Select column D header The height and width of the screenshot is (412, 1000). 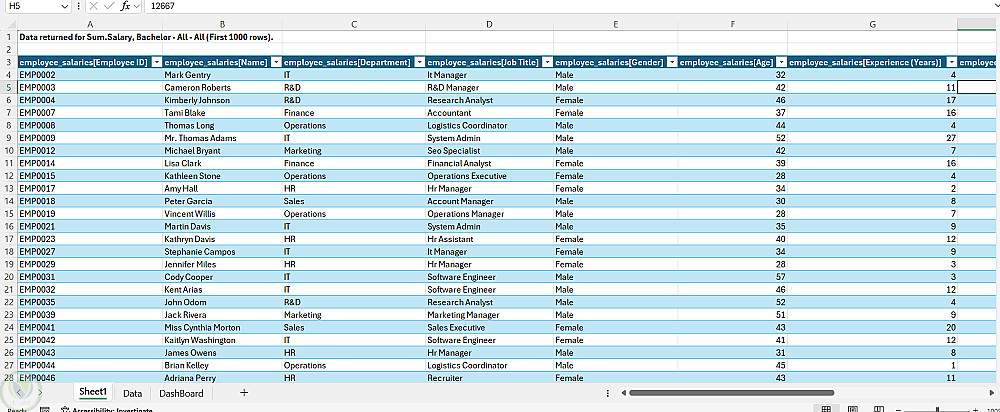[489, 24]
